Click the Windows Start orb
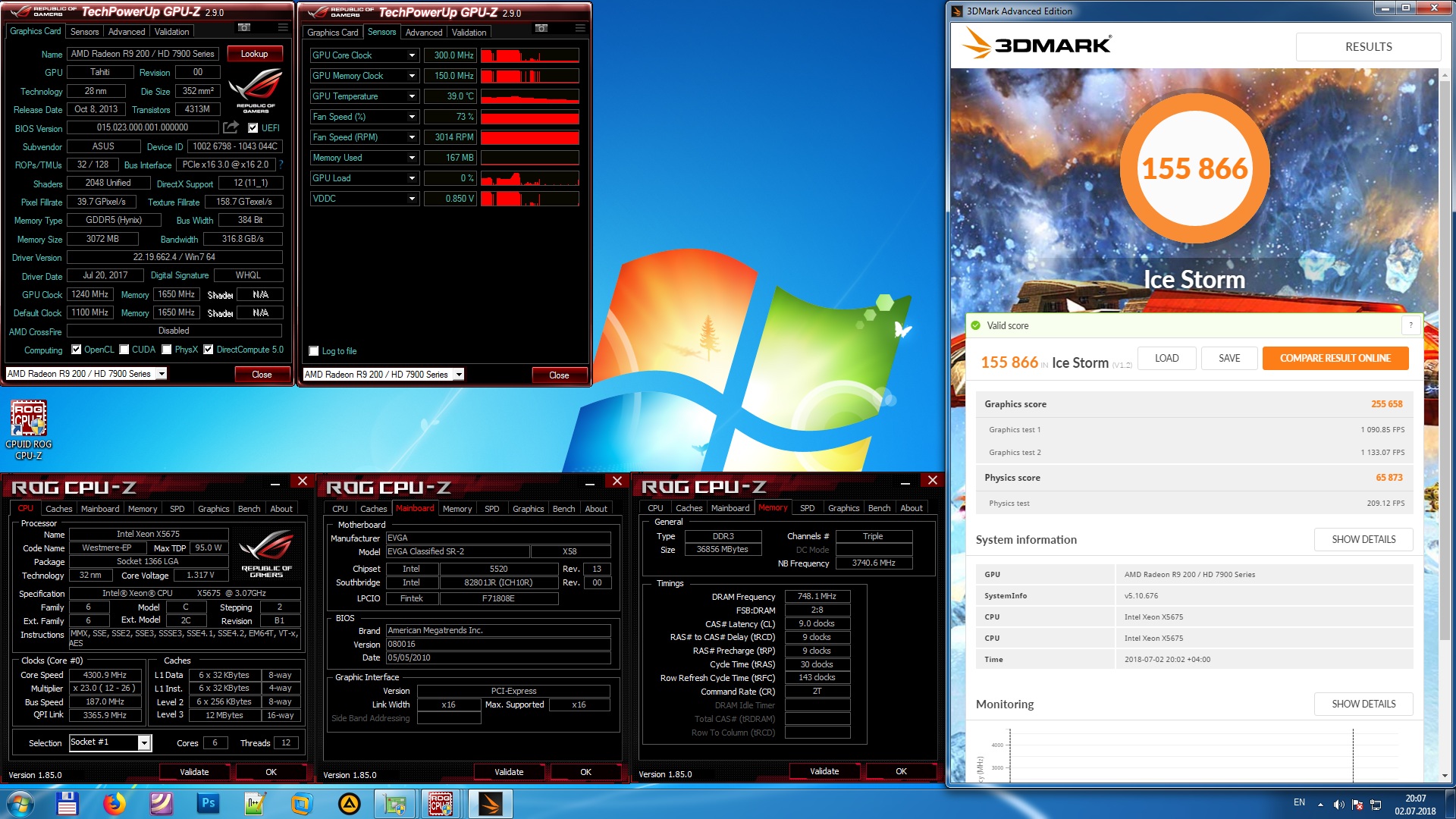Viewport: 1456px width, 819px height. (x=20, y=804)
